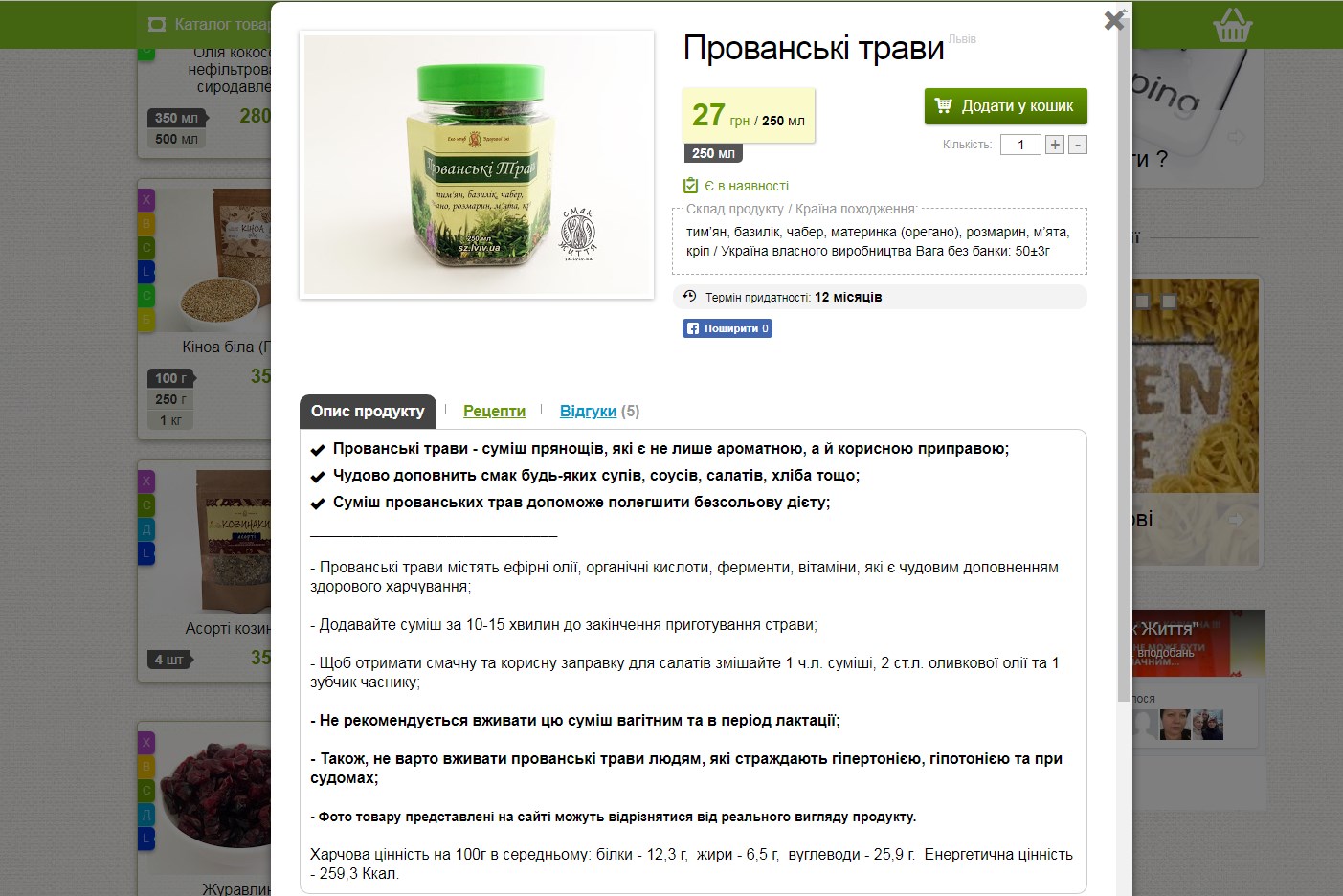Screen dimensions: 1343x896
Task: Decrease quantity with the minus button
Action: tap(1078, 145)
